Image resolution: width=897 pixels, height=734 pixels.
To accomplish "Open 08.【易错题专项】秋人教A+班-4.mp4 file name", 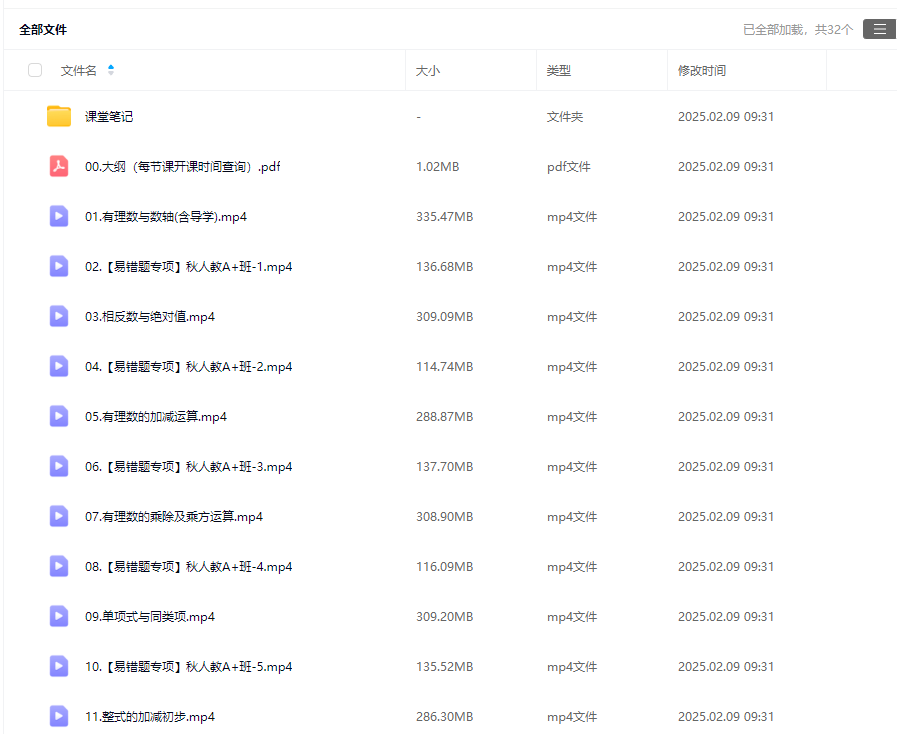I will 188,567.
